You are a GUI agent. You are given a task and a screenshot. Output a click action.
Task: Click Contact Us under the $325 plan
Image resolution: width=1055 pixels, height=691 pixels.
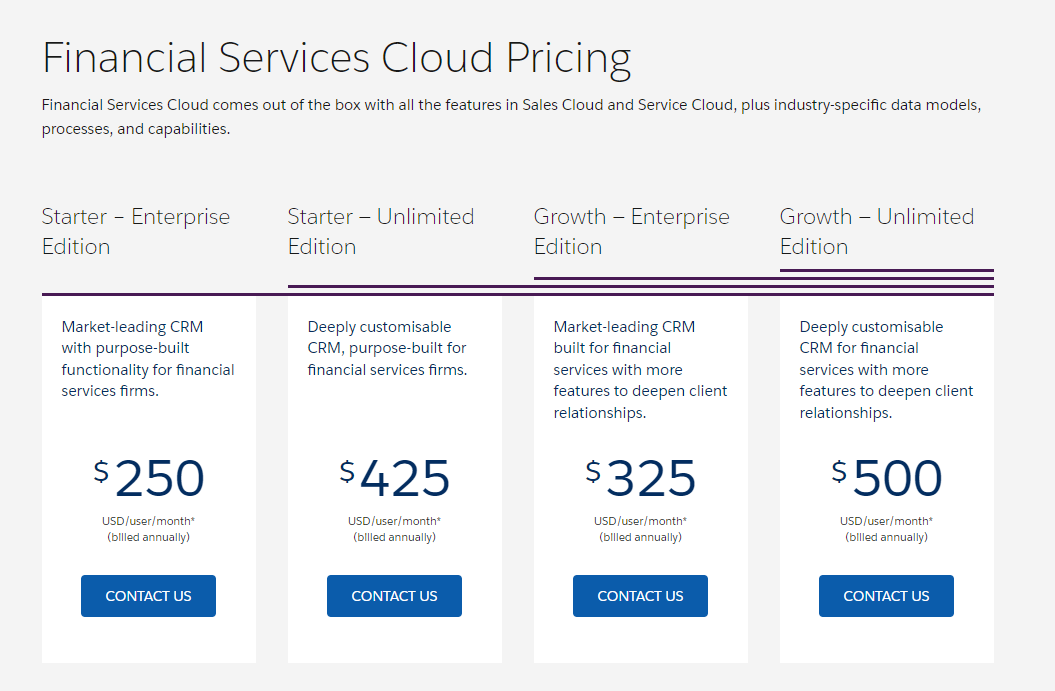point(640,595)
